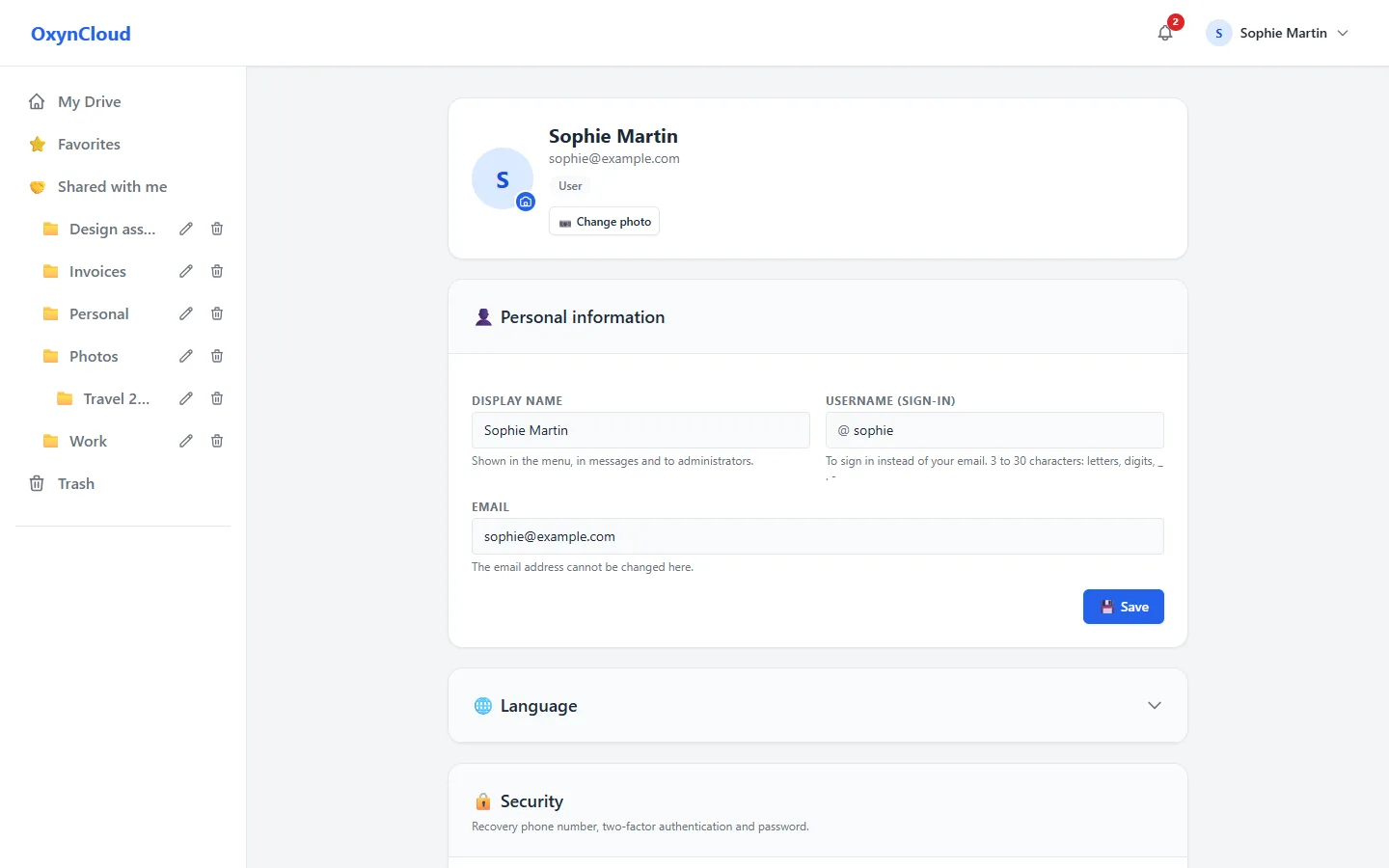Click the Display Name input field
Image resolution: width=1389 pixels, height=868 pixels.
pyautogui.click(x=640, y=430)
